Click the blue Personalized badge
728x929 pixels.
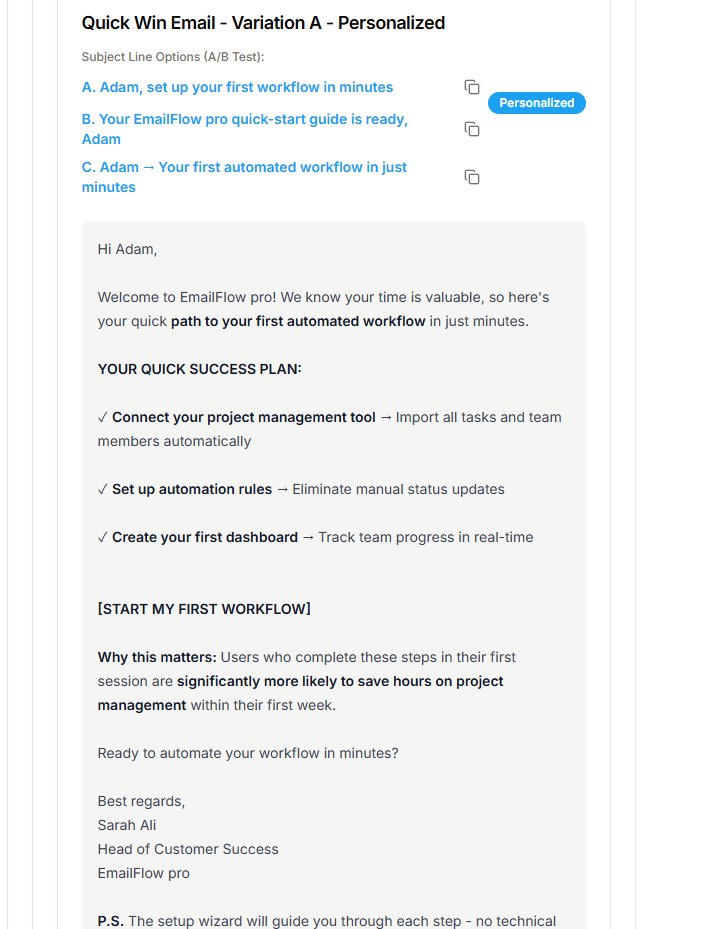pos(536,103)
